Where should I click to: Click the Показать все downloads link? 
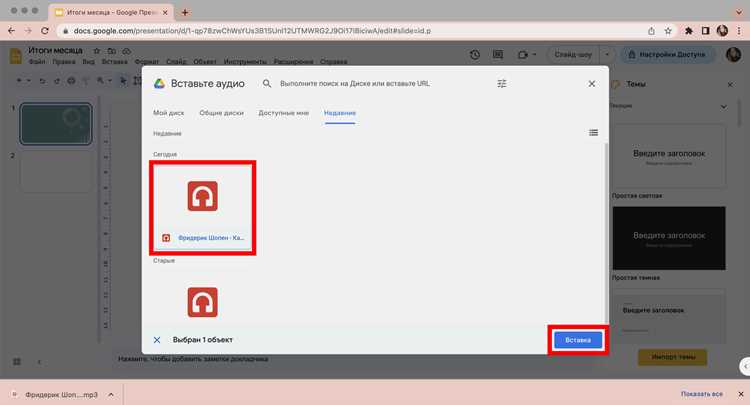click(x=702, y=394)
